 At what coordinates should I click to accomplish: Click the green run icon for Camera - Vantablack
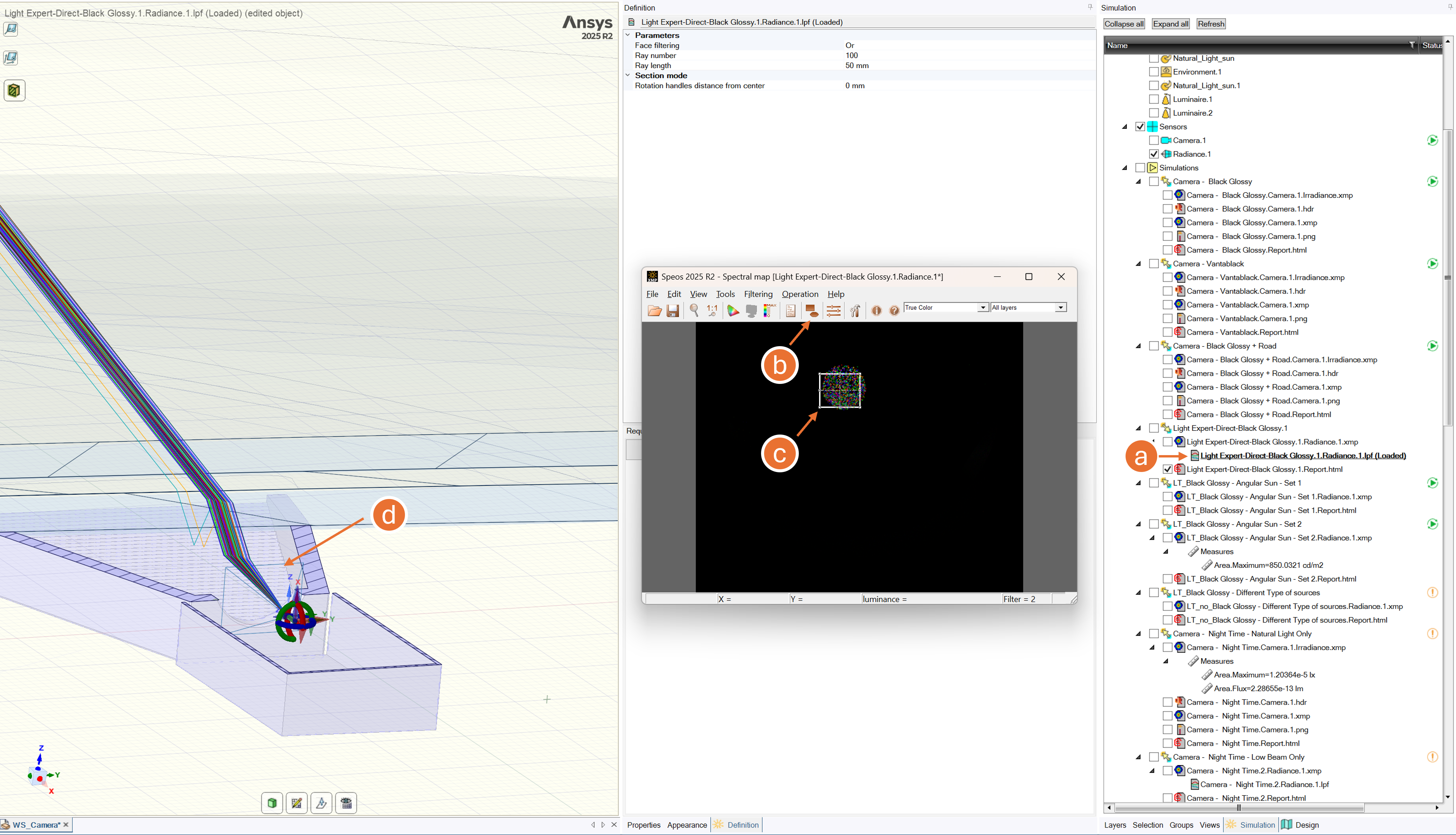point(1432,264)
